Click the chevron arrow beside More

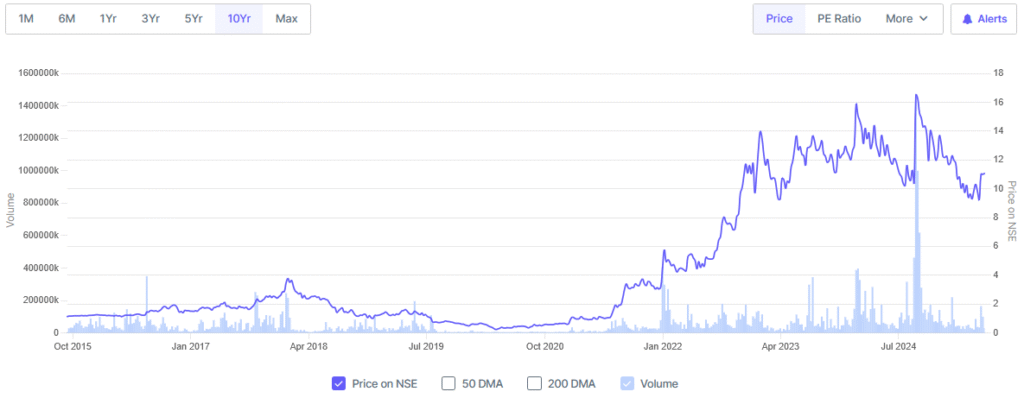923,19
